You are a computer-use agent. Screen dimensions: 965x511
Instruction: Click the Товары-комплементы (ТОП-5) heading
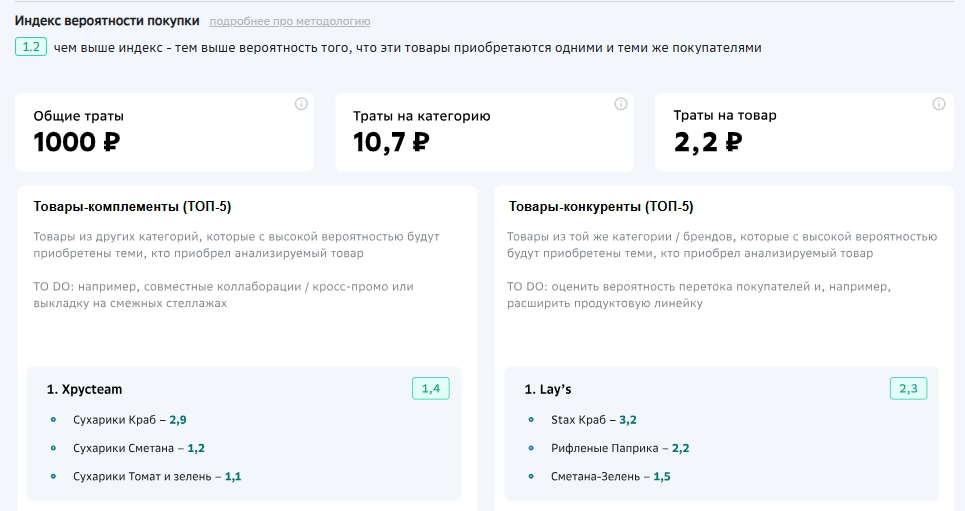coord(132,207)
